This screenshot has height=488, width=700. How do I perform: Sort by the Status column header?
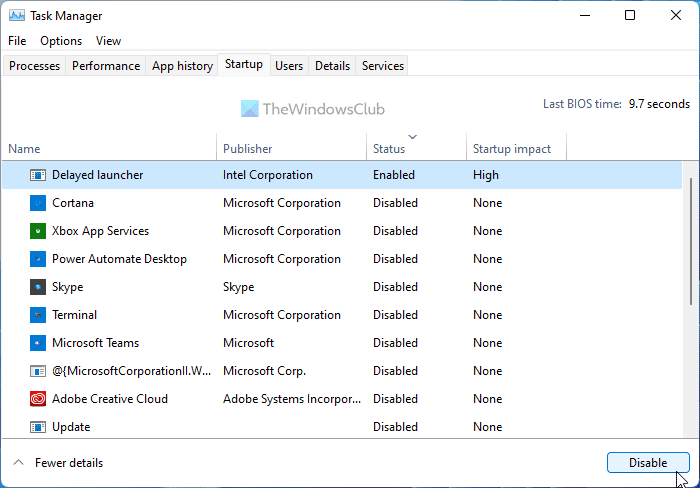(x=417, y=149)
